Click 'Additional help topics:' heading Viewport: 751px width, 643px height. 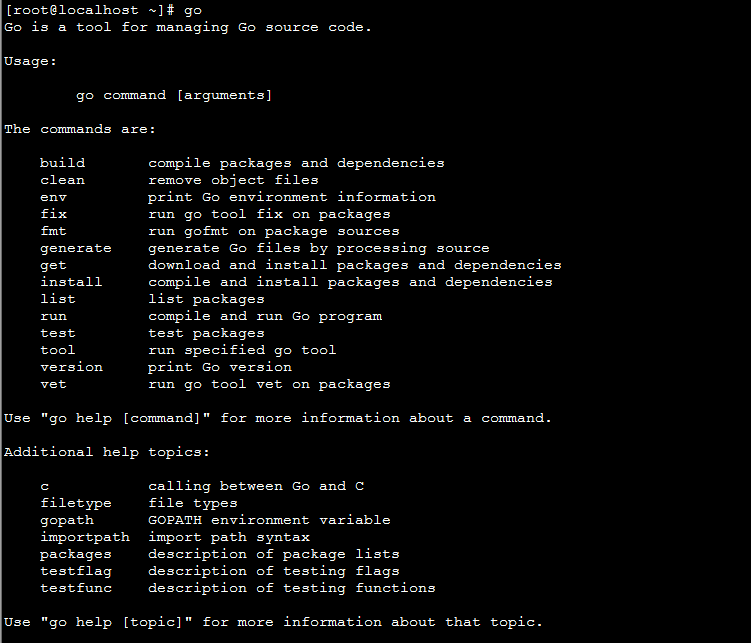point(107,452)
